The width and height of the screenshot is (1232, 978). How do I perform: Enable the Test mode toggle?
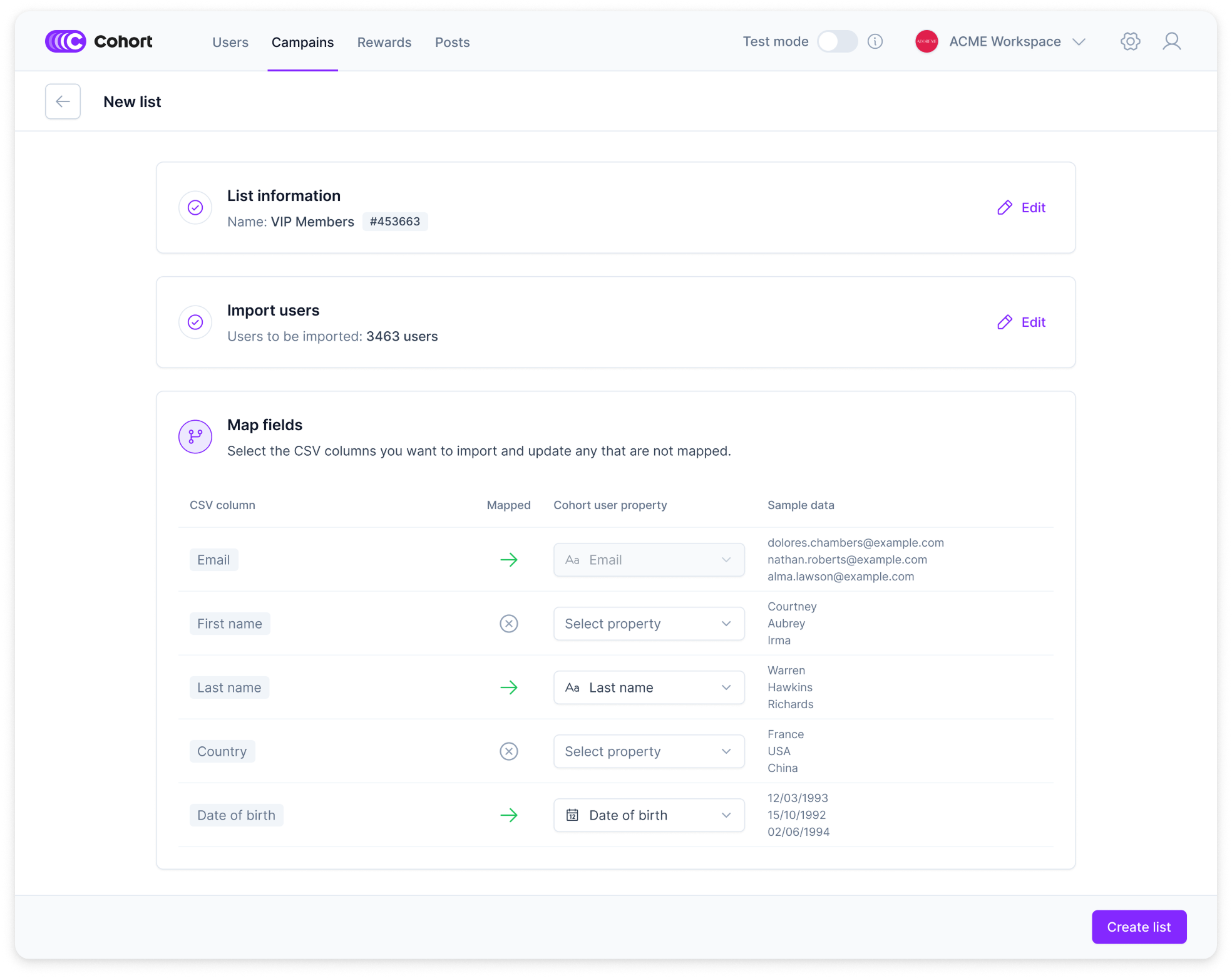[837, 42]
